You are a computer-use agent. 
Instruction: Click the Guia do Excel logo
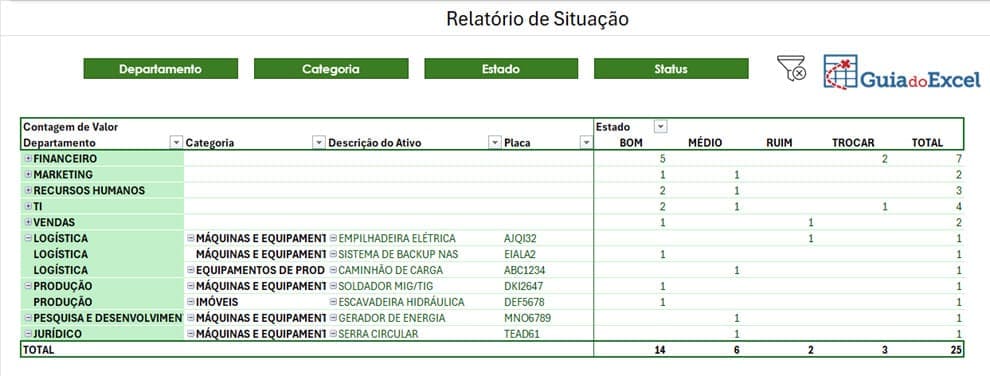(x=902, y=72)
